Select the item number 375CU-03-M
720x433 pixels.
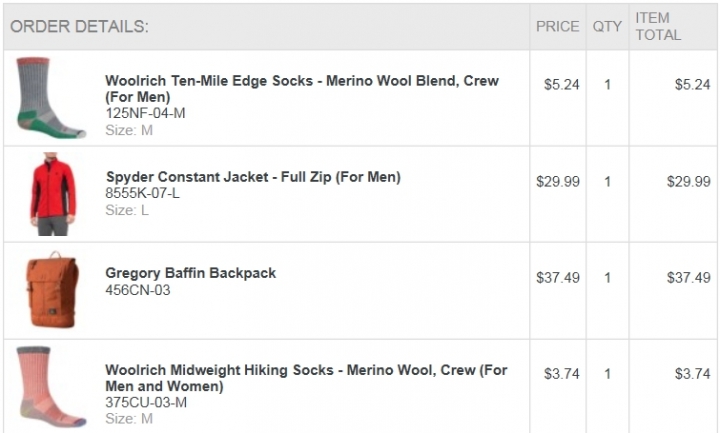[146, 403]
